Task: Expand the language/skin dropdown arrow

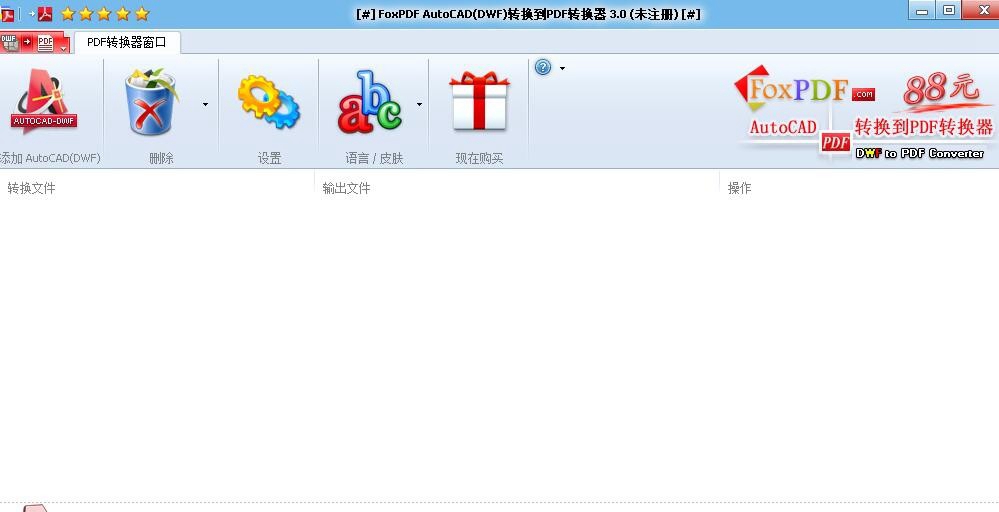Action: pyautogui.click(x=419, y=104)
